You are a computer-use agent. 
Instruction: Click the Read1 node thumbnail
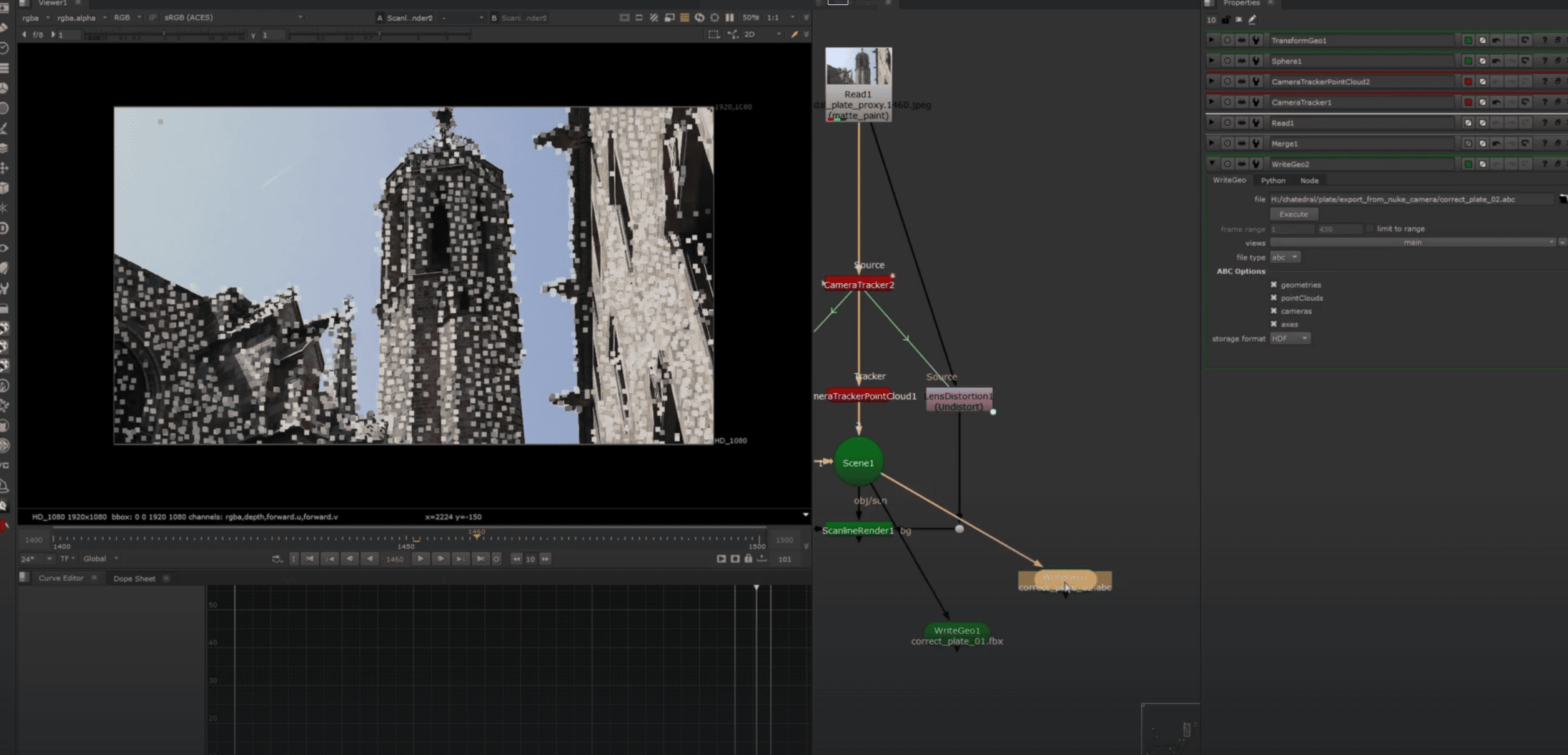coord(858,67)
